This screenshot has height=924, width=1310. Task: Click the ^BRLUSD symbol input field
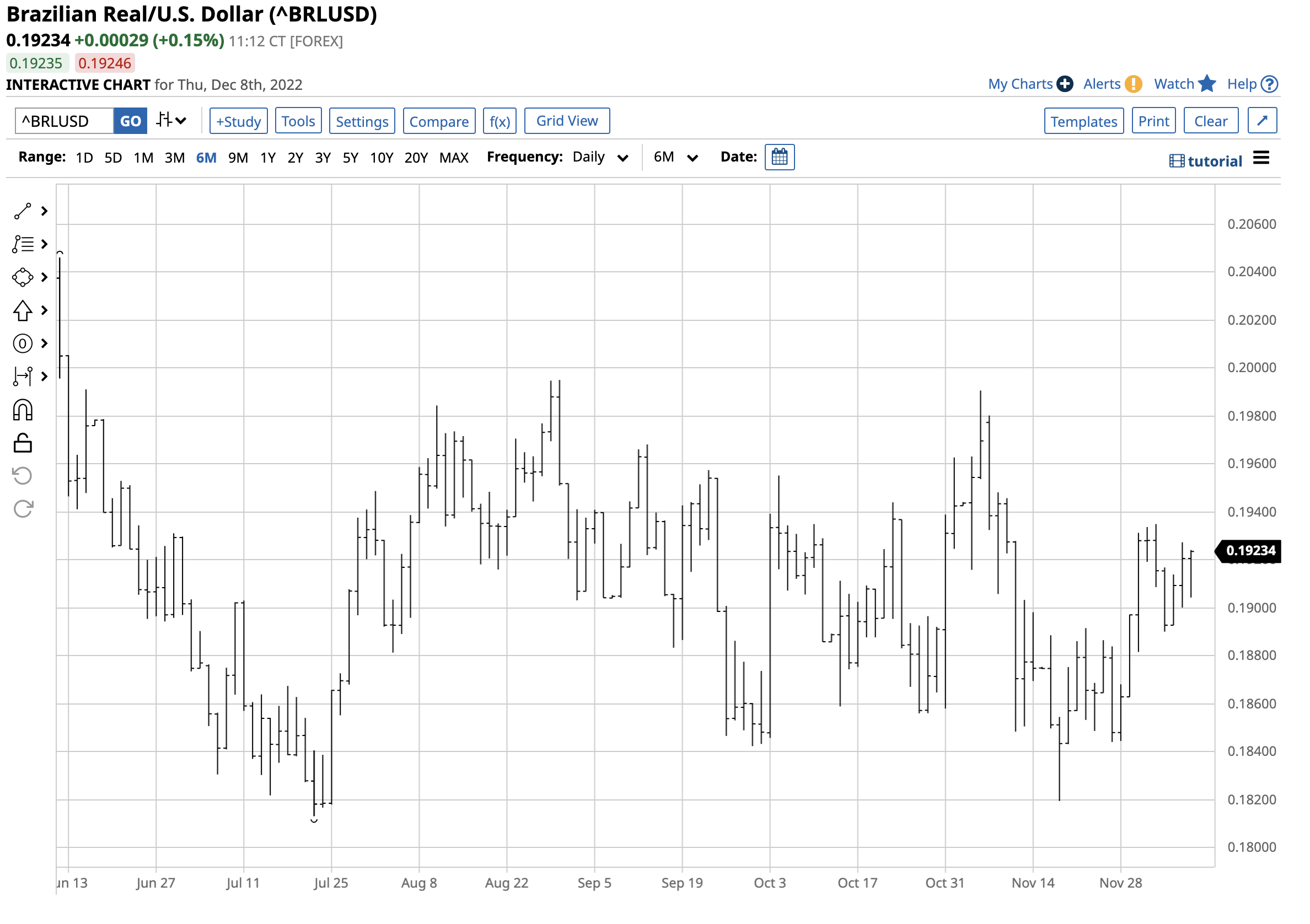pyautogui.click(x=64, y=121)
